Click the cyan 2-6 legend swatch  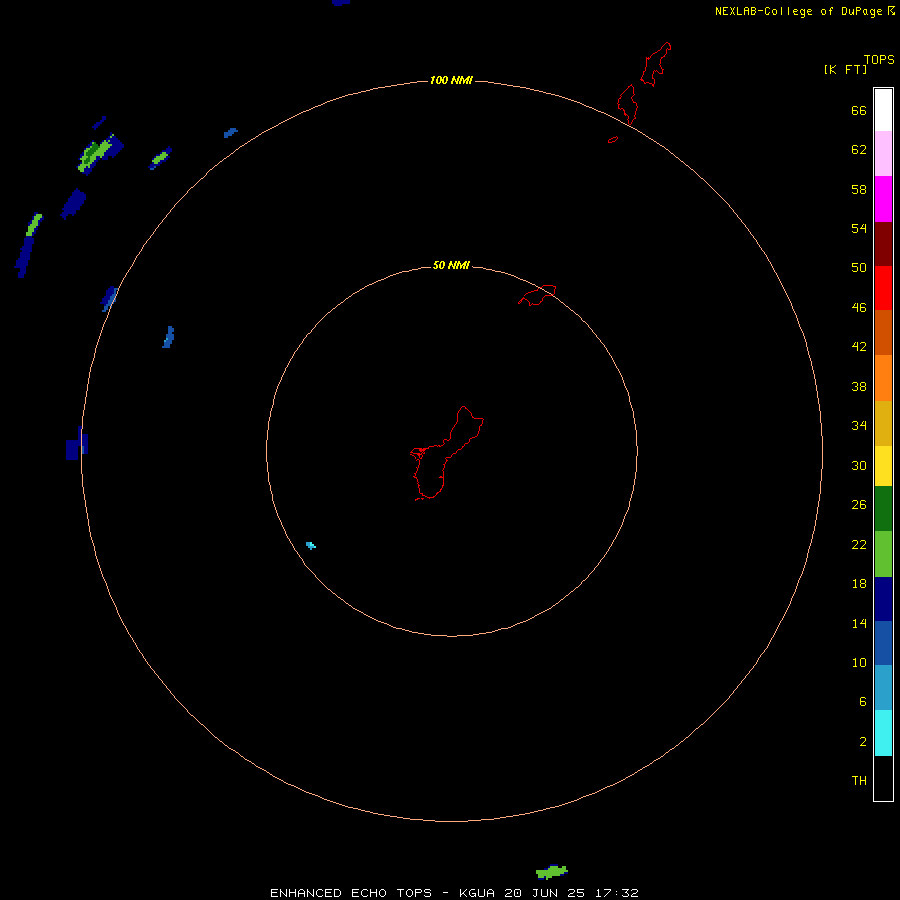(883, 733)
